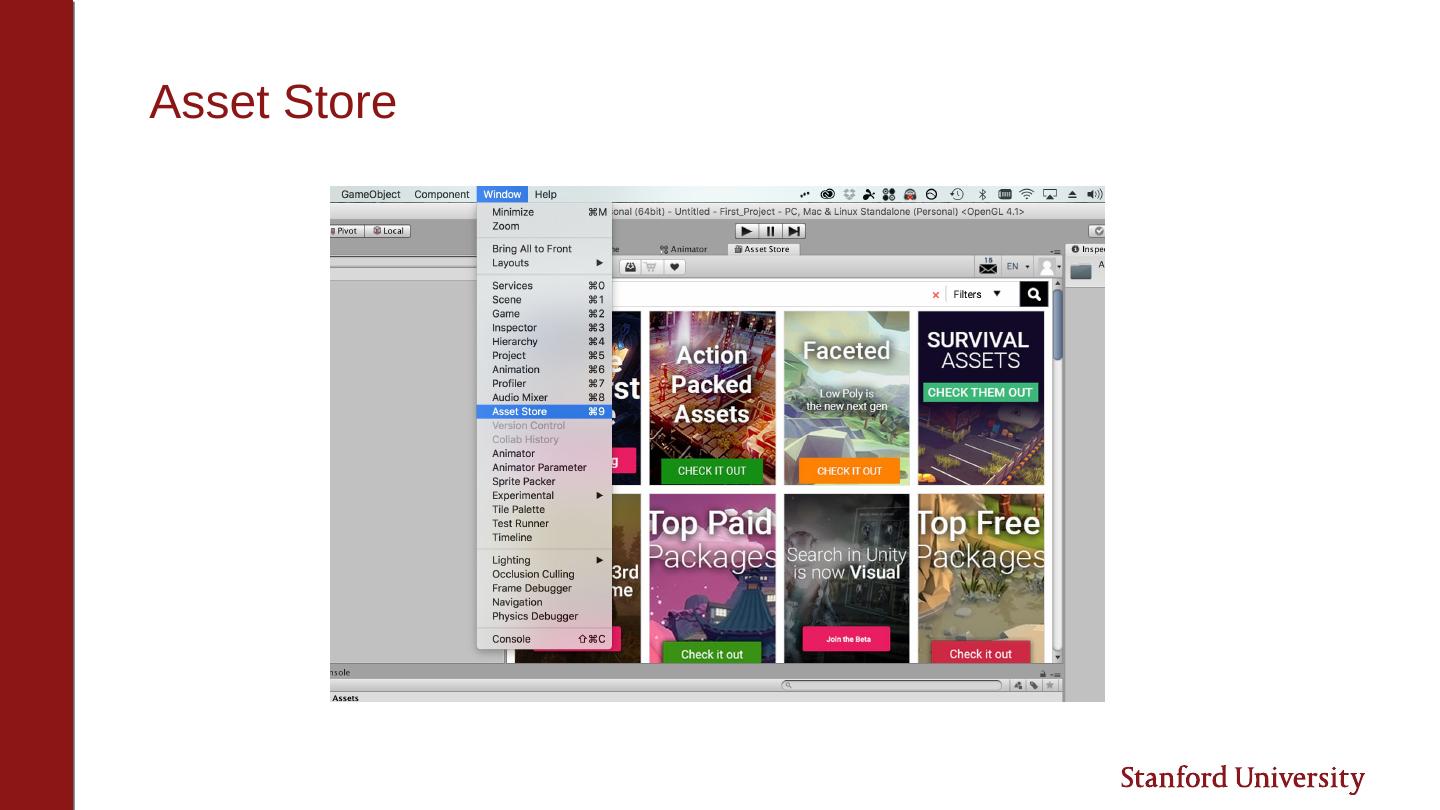Open Services from Window menu
Viewport: 1440px width, 810px height.
coord(544,286)
